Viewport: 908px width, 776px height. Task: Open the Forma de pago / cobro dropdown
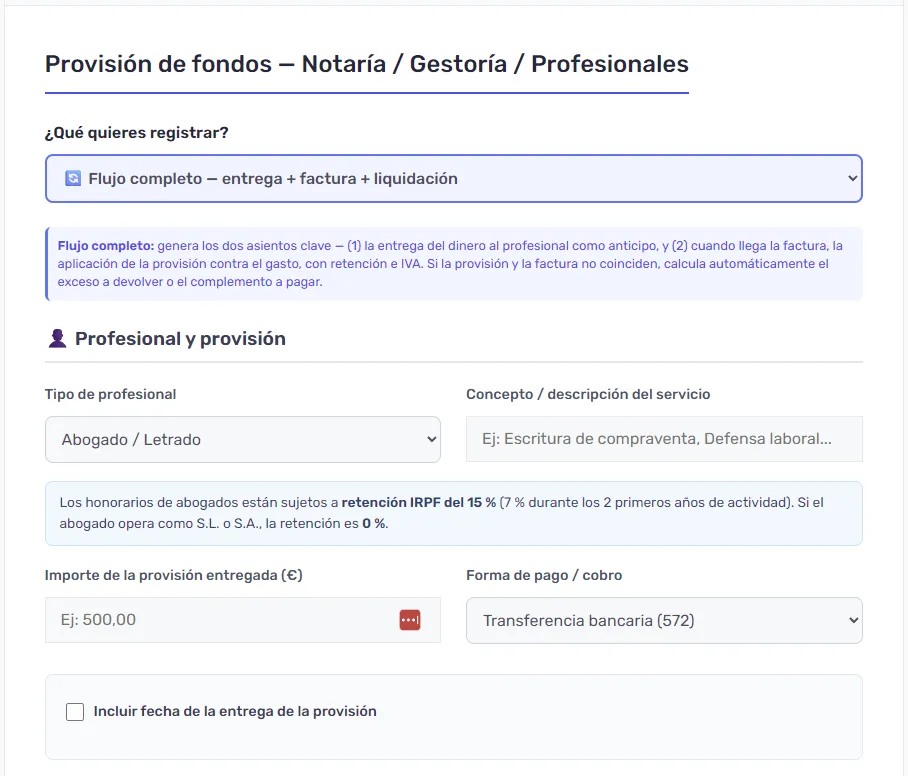(x=664, y=620)
